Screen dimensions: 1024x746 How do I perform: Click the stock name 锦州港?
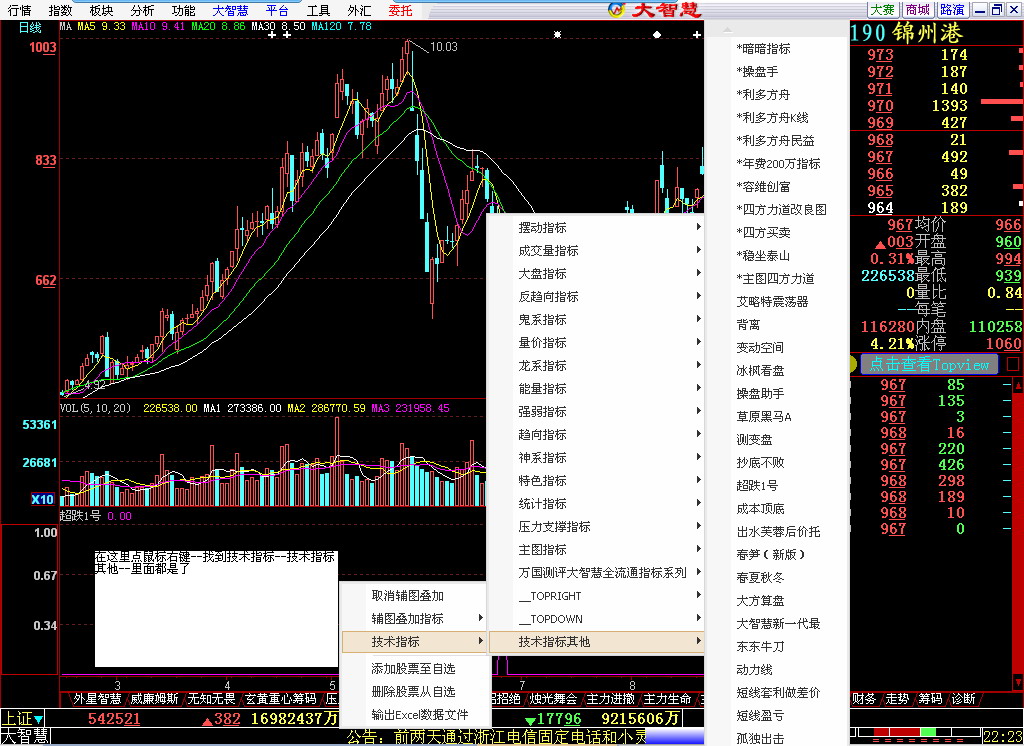point(927,33)
